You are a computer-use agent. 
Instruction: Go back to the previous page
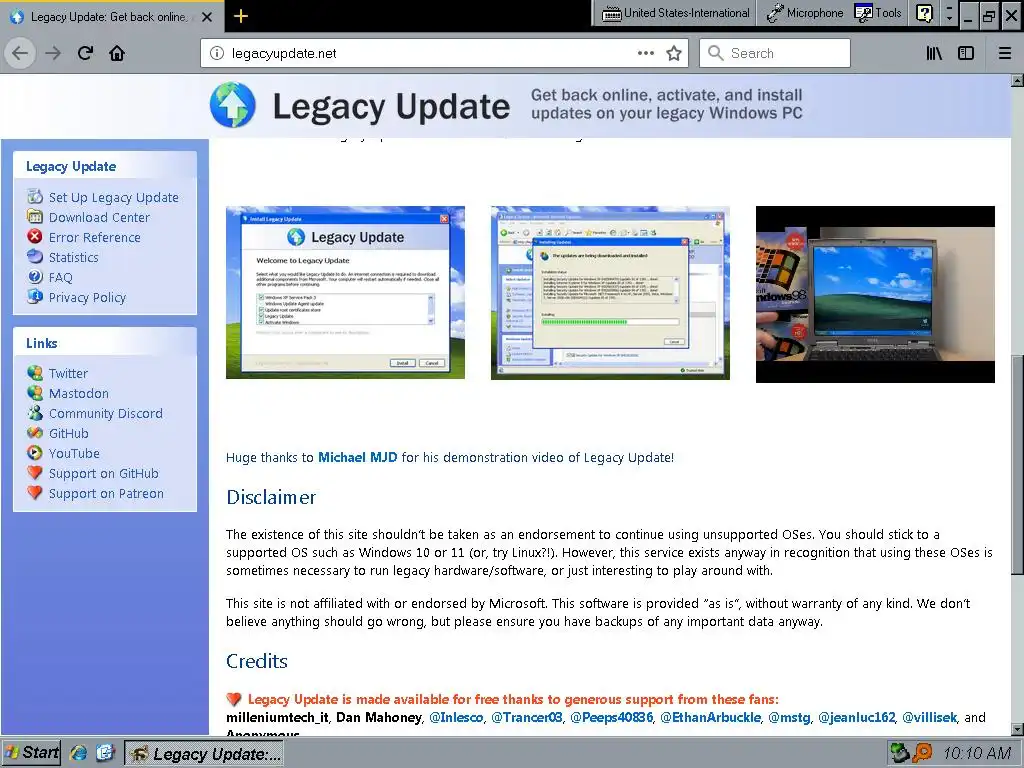coord(20,53)
